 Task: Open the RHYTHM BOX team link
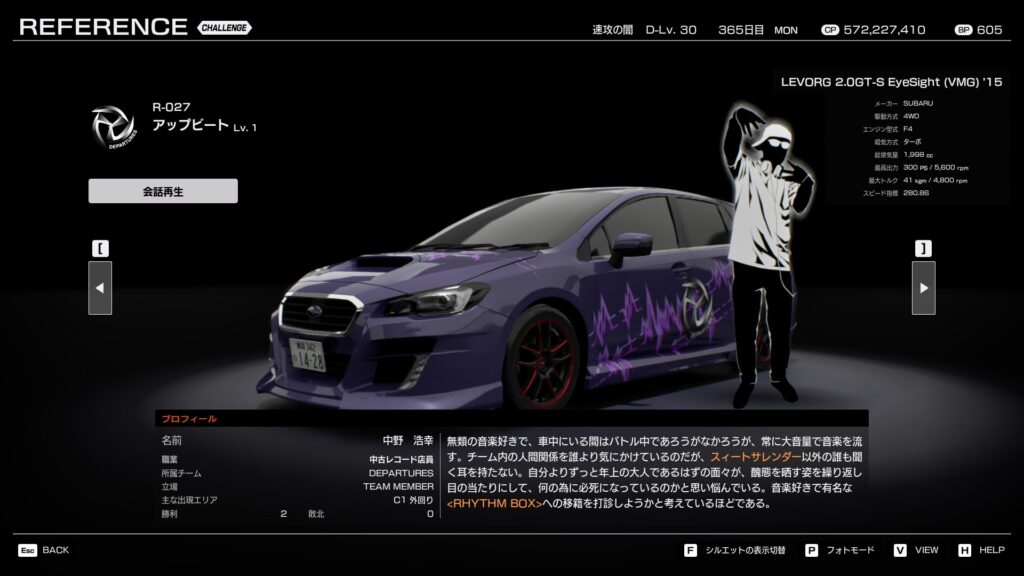point(493,503)
